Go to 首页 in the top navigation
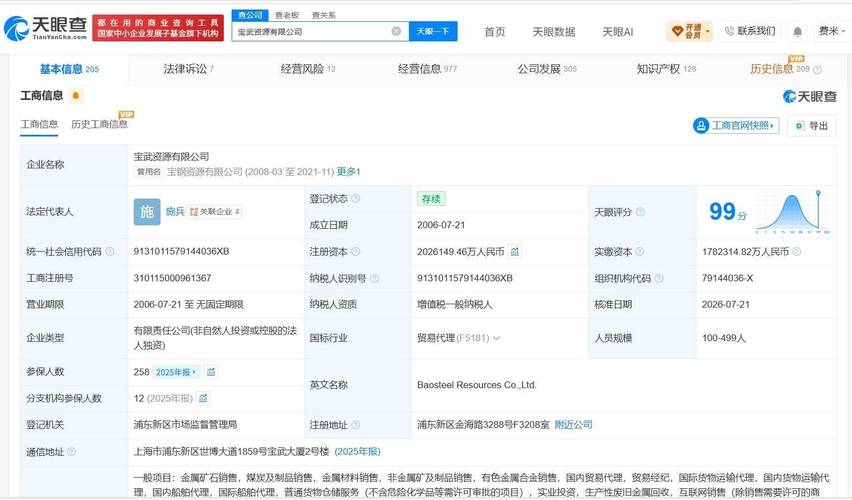852x500 pixels. click(494, 32)
